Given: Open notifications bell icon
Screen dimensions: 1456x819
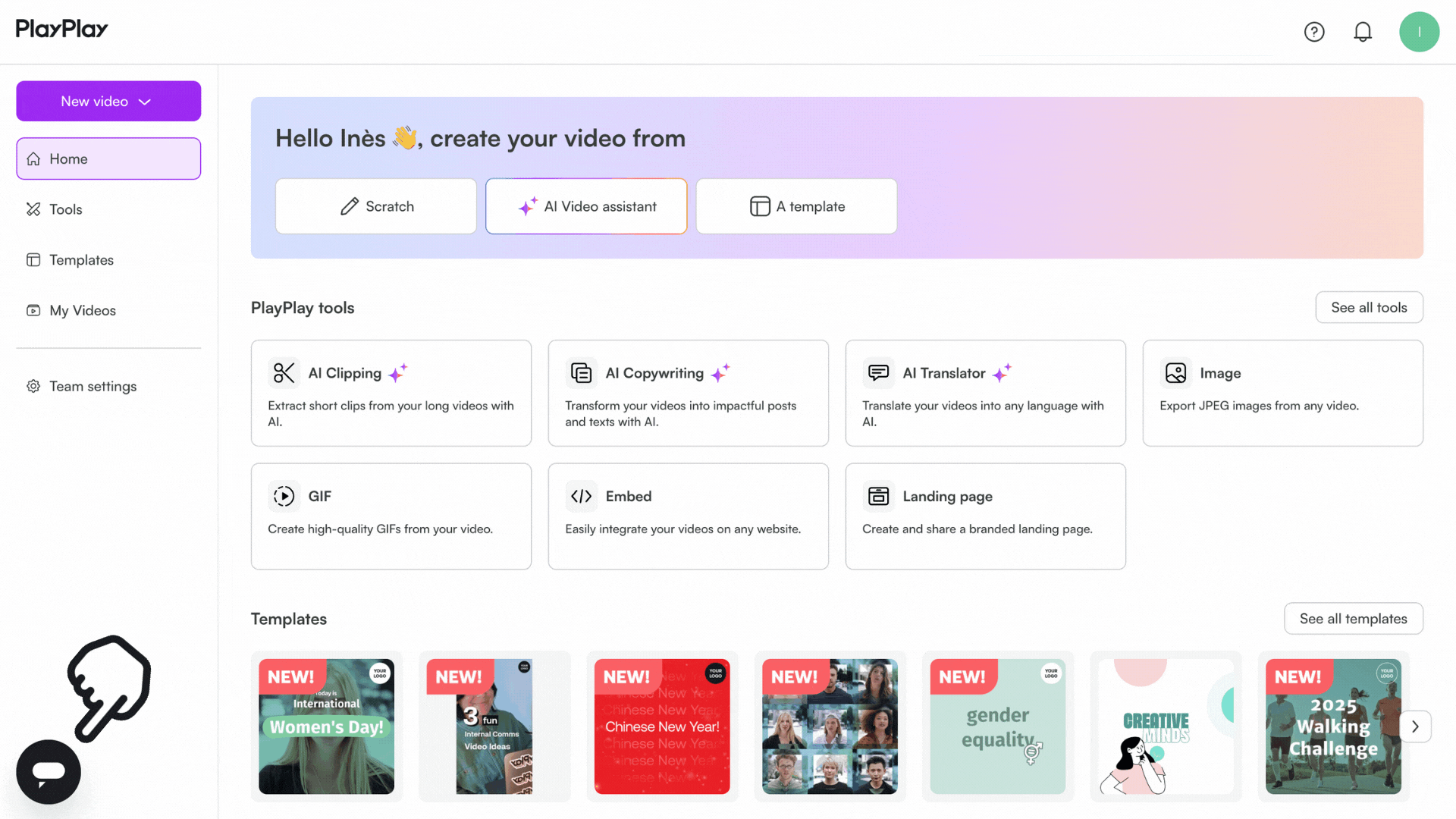Looking at the screenshot, I should [x=1363, y=32].
